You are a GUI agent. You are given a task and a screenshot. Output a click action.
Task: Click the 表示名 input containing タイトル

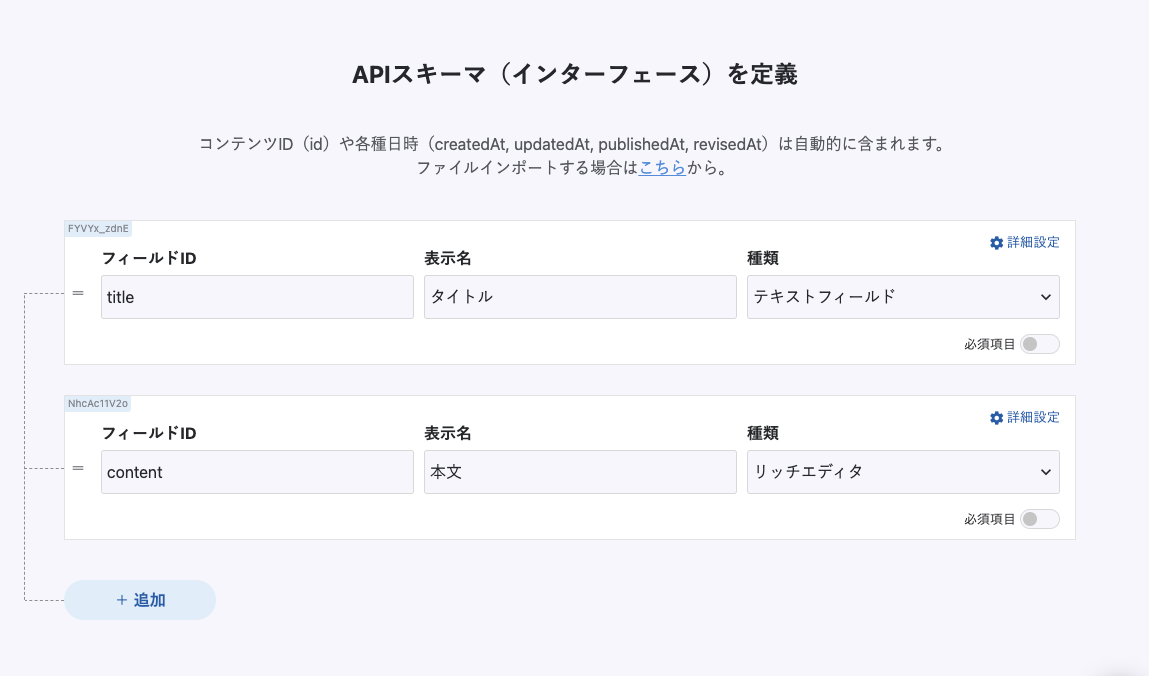tap(580, 297)
